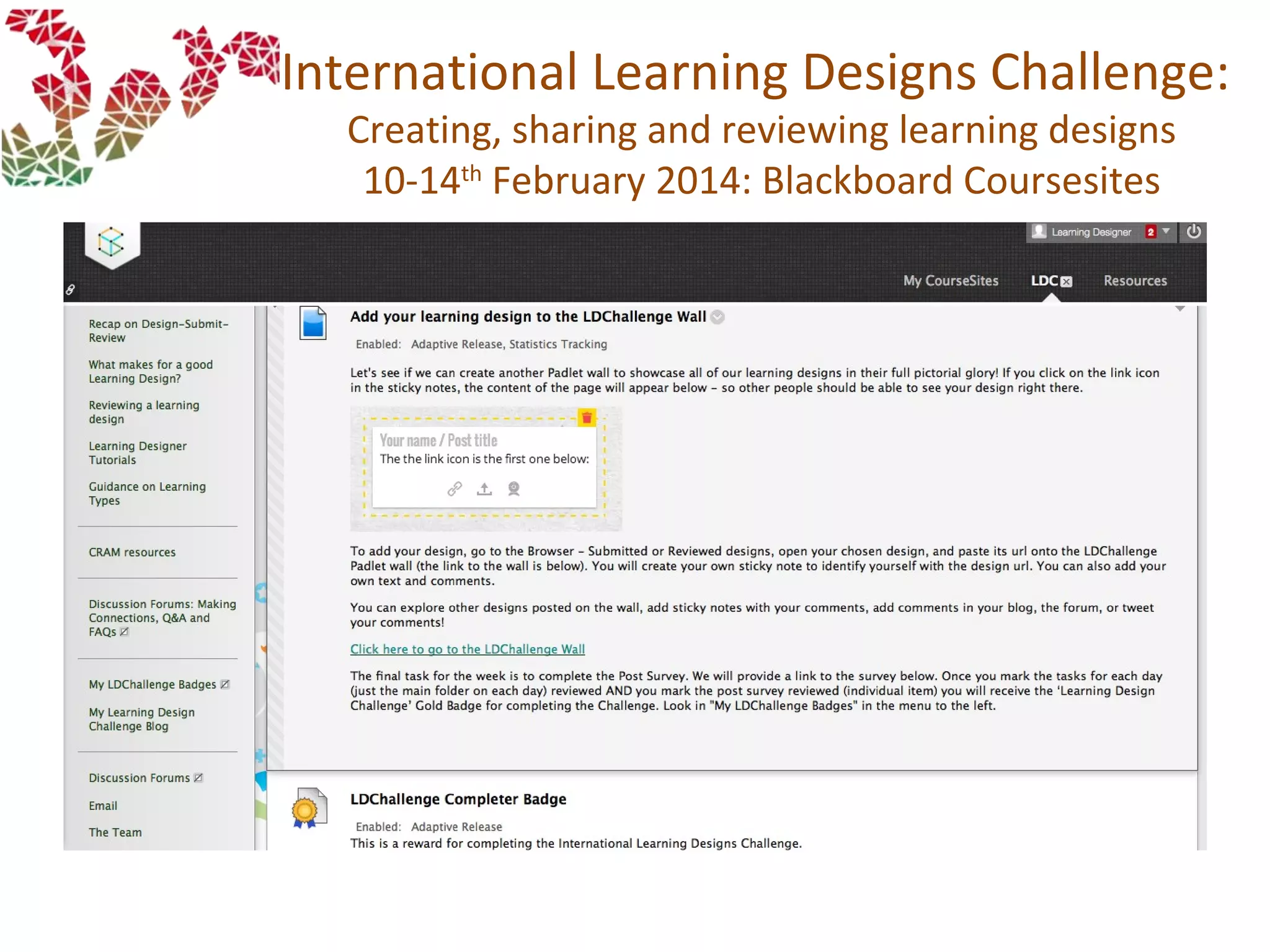Click here to go to the LDChallenge Wall
Screen dimensions: 1270x952
468,649
